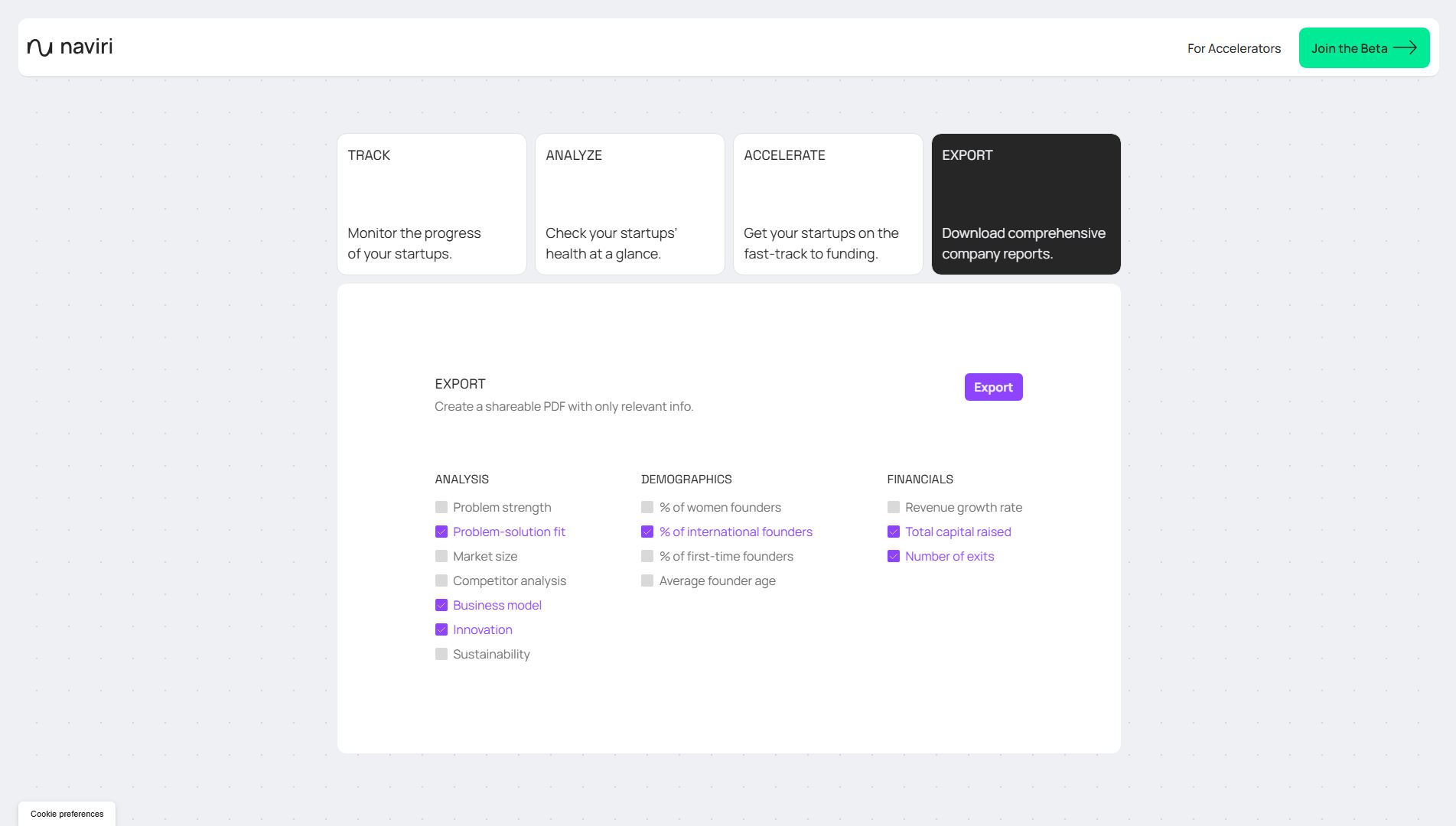1456x826 pixels.
Task: Click the naviri logo
Action: click(70, 46)
